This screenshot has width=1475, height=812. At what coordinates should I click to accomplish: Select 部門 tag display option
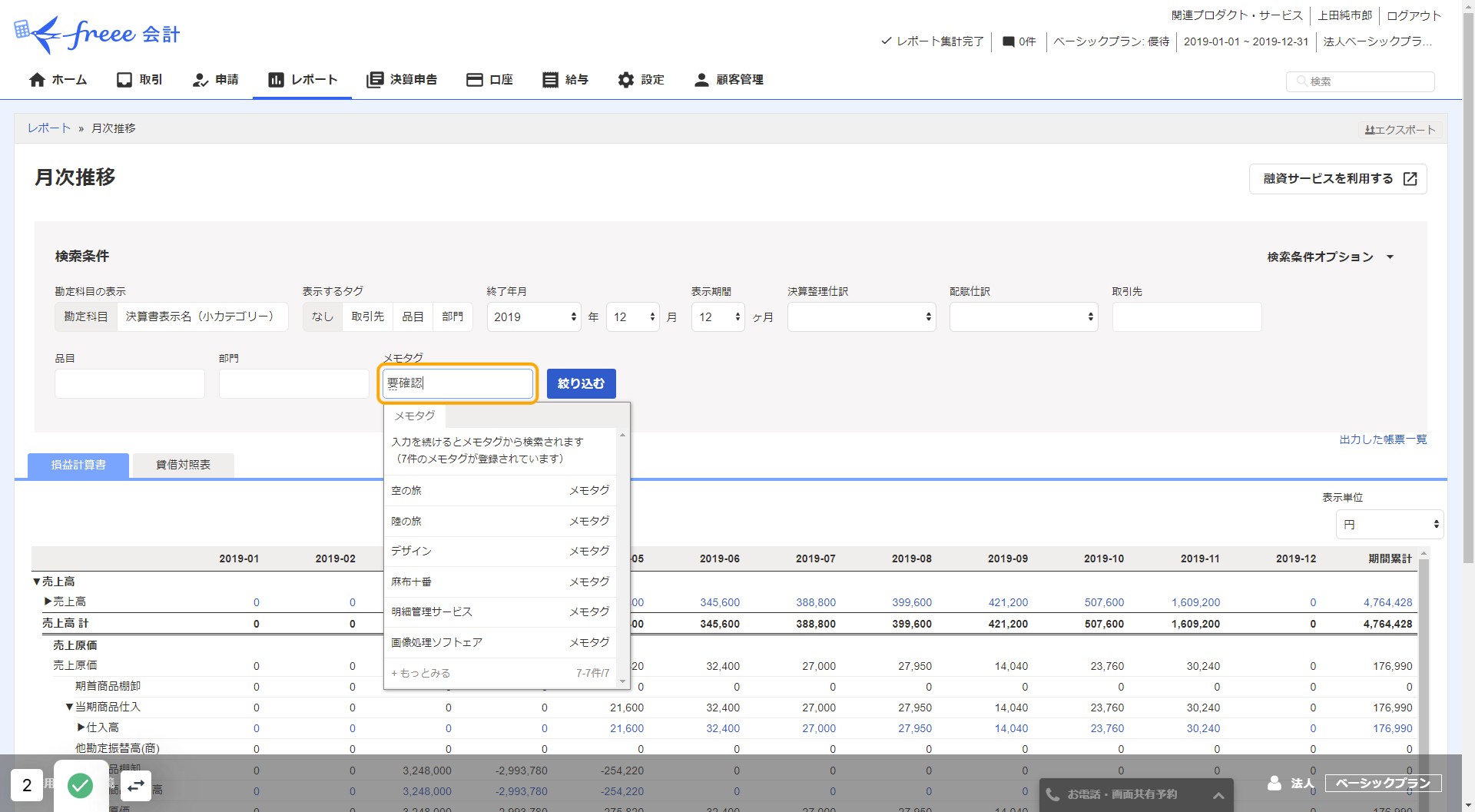pyautogui.click(x=452, y=317)
